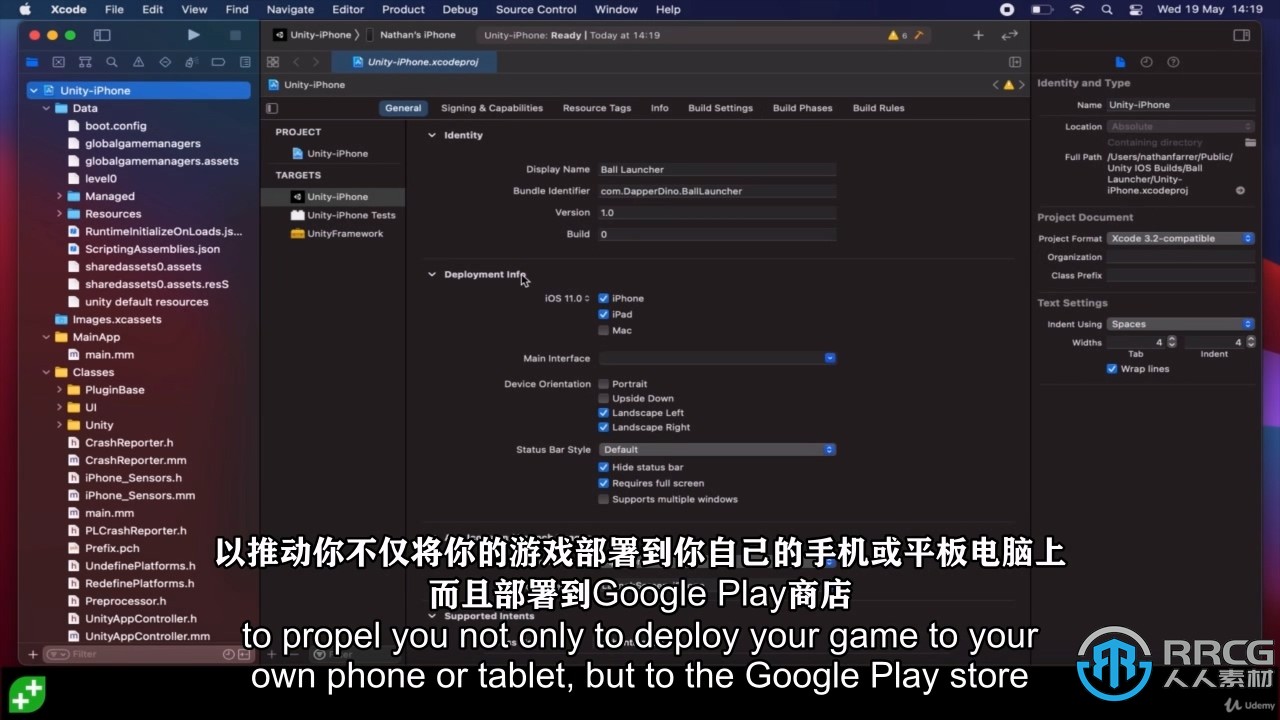The image size is (1280, 720).
Task: Check the iPhone deployment checkbox
Action: [x=603, y=298]
